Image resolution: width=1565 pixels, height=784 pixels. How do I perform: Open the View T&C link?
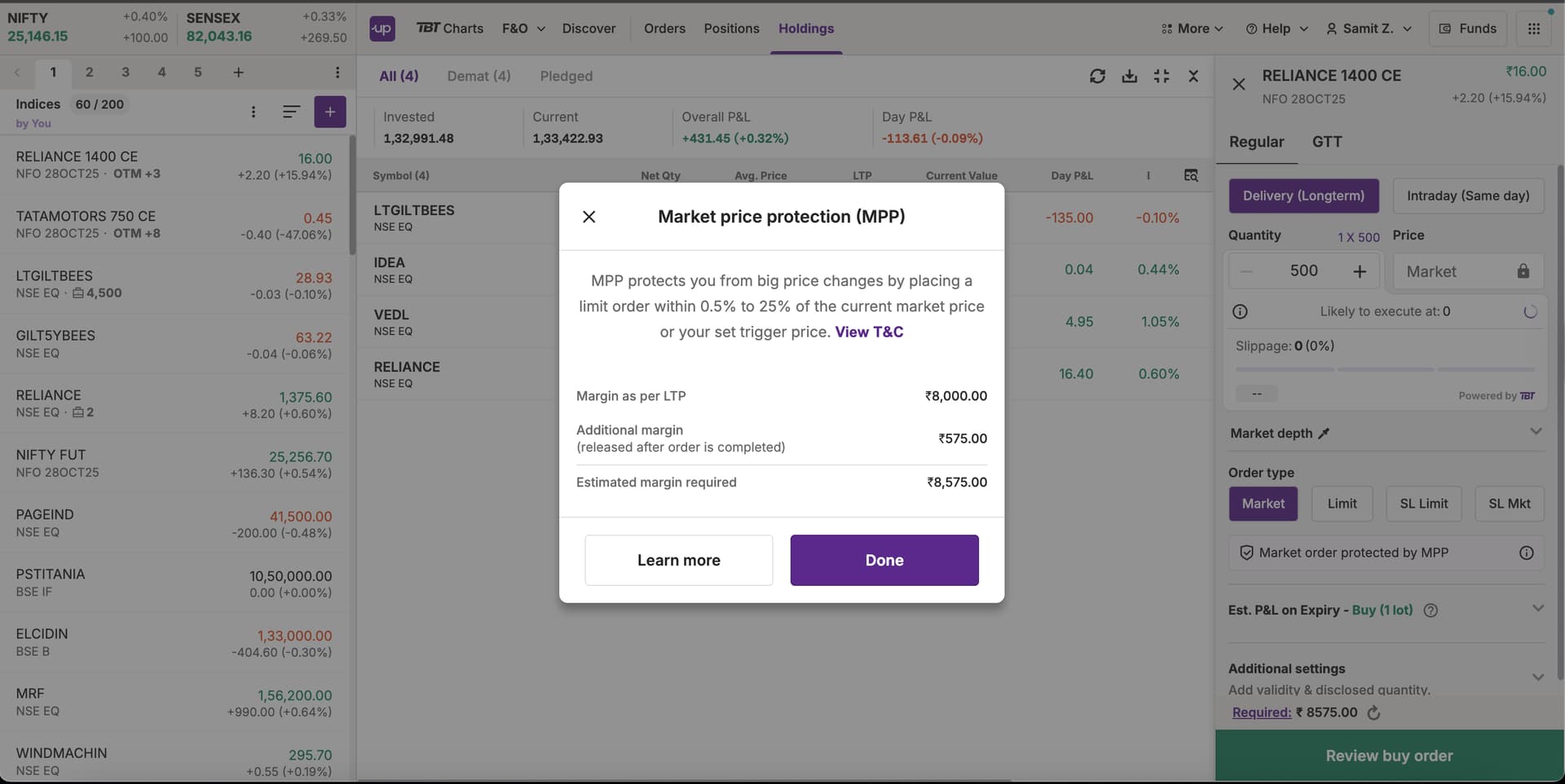(x=869, y=332)
